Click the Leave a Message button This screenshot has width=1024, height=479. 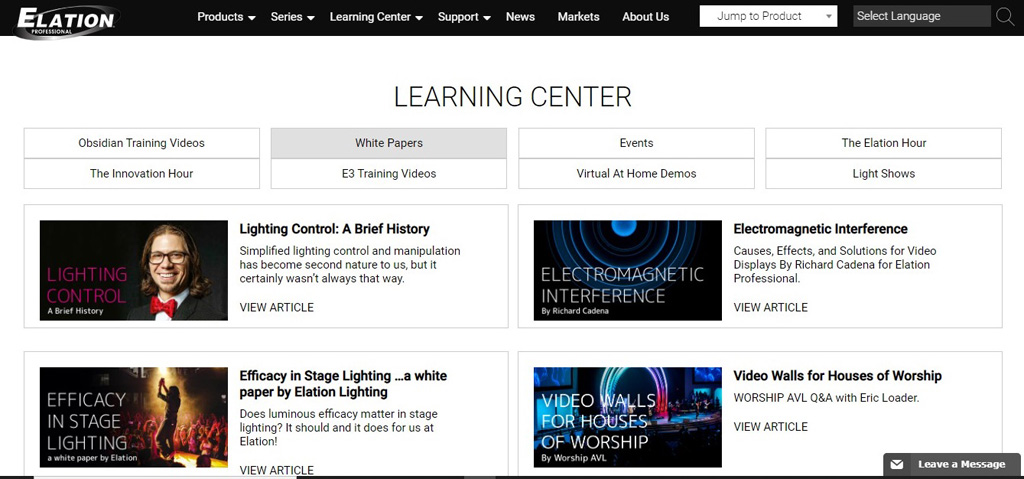tap(952, 465)
